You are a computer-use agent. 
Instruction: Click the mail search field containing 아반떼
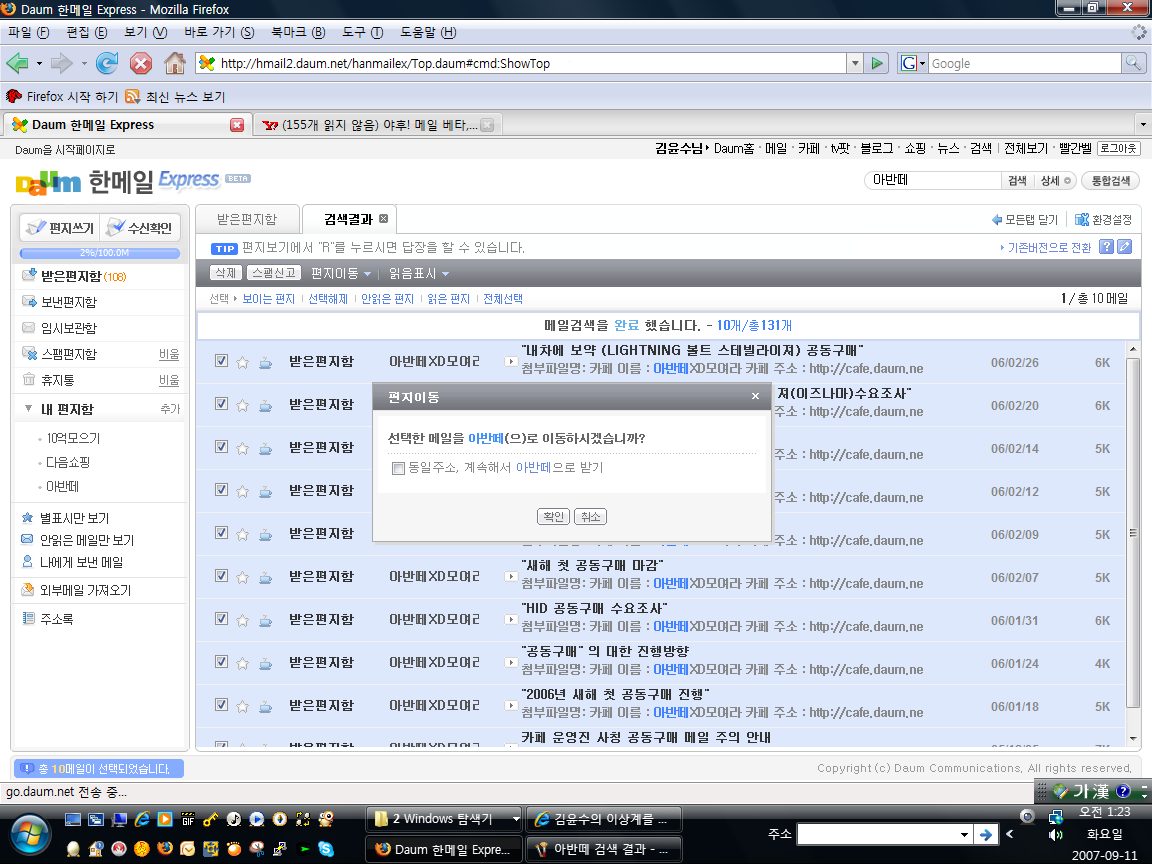click(x=933, y=180)
